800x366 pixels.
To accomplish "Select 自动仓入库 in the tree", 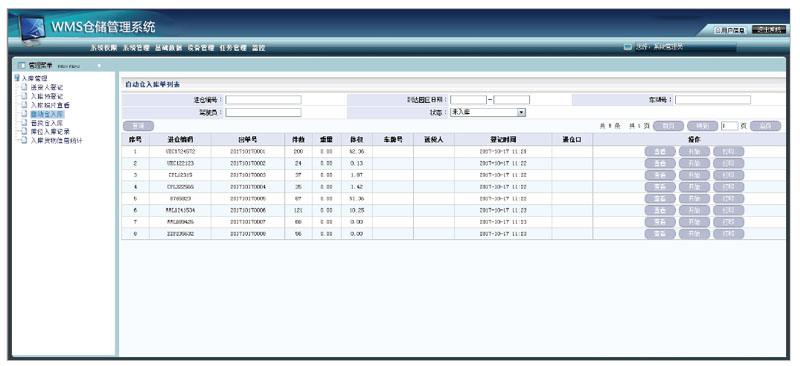I will (46, 114).
